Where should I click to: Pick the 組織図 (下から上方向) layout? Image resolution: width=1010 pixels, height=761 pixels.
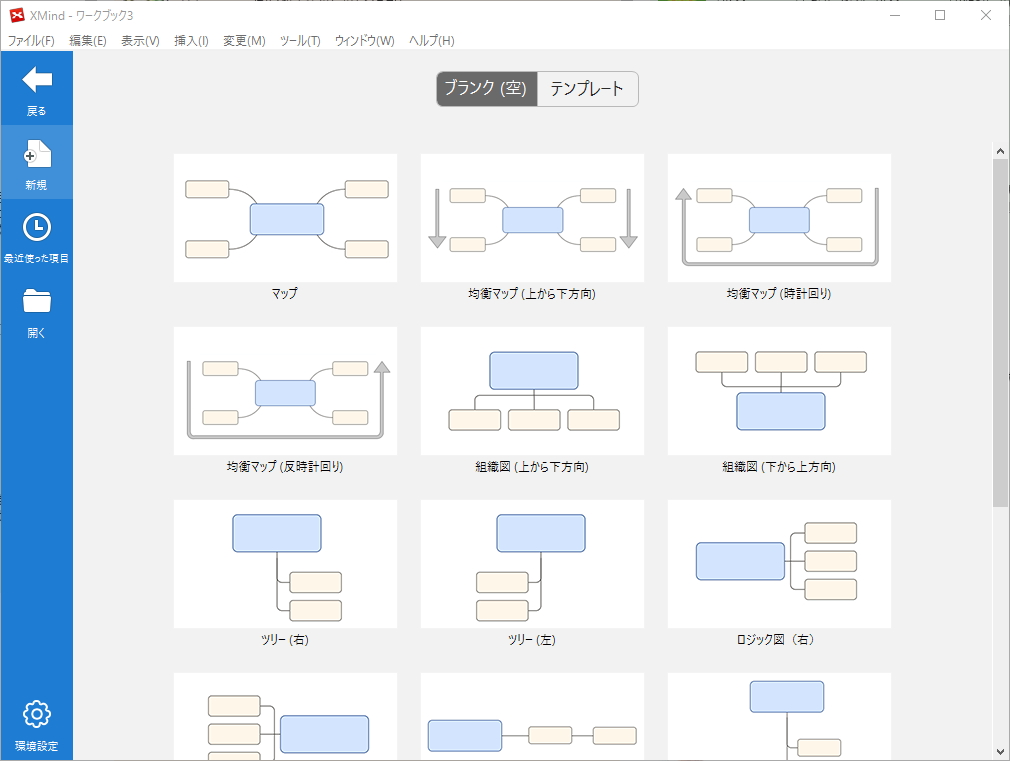pos(779,390)
